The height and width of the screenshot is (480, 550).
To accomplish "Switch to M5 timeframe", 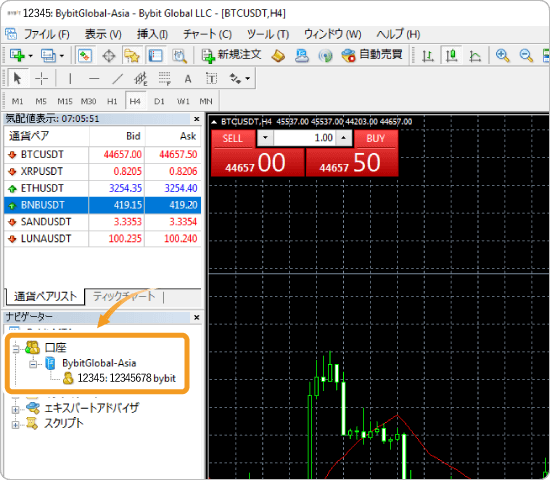I will [x=41, y=101].
